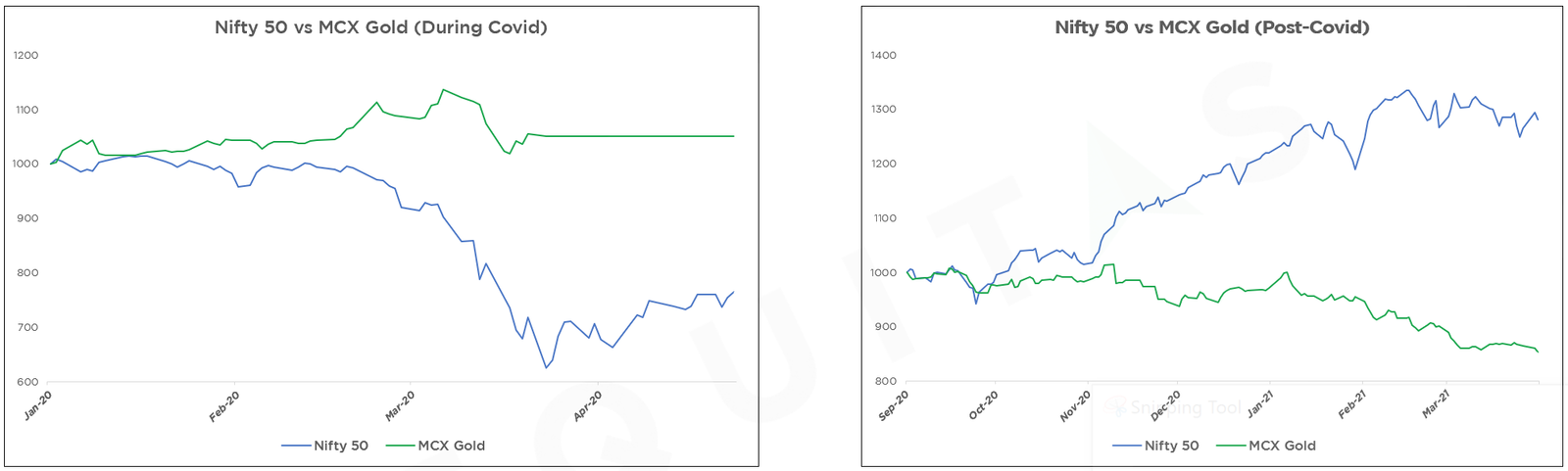Click the Jan-21 axis label
Image resolution: width=1568 pixels, height=471 pixels.
pos(1260,404)
